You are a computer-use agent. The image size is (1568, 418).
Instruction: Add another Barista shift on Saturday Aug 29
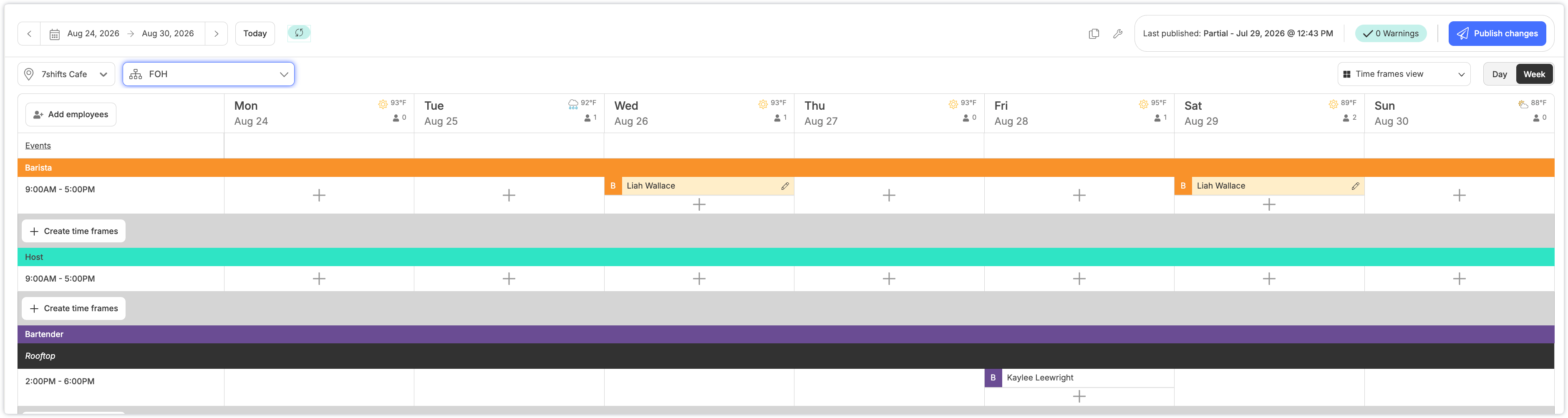coord(1269,204)
